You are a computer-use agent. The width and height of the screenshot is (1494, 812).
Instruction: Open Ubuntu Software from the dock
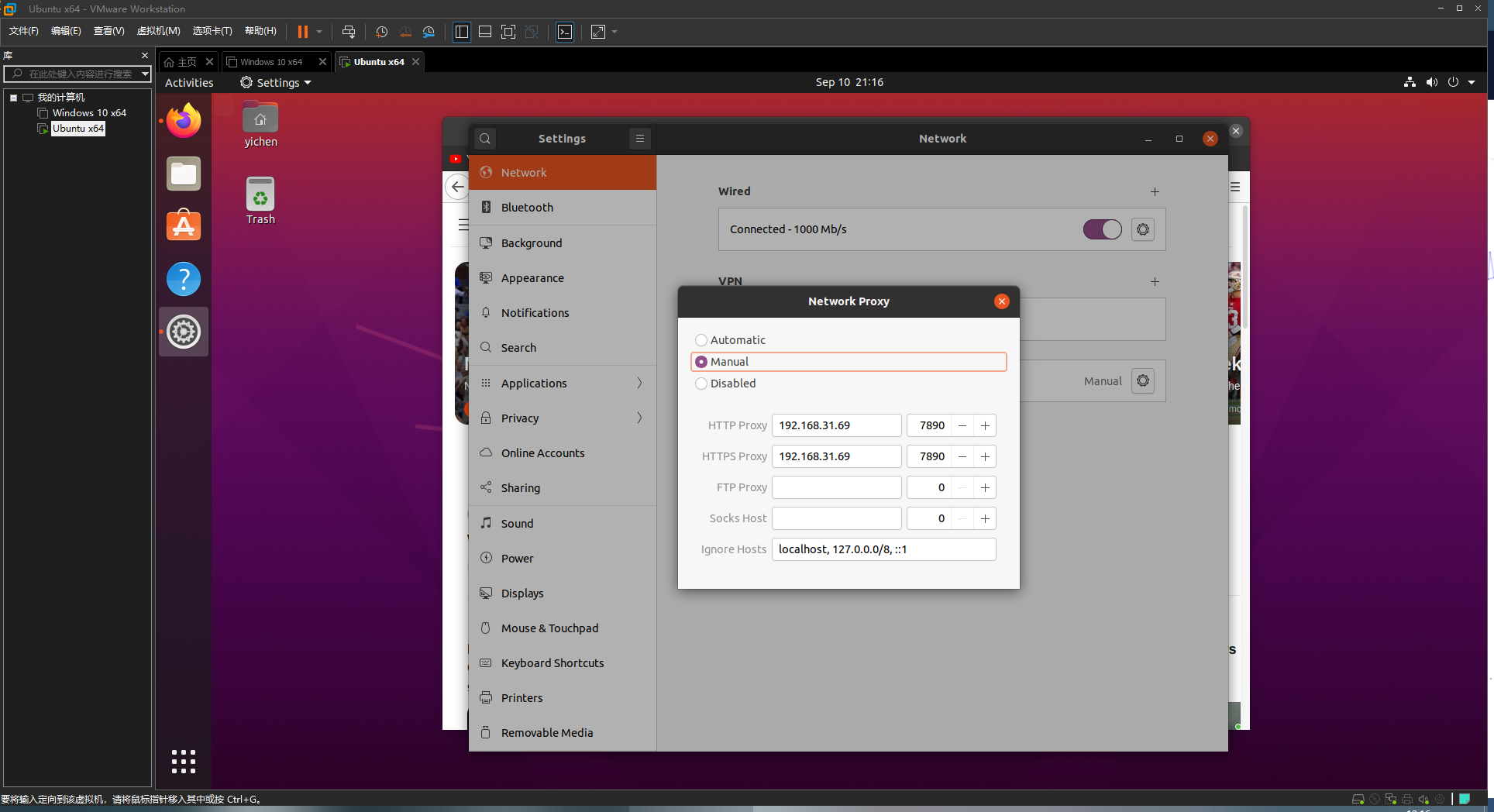[183, 225]
